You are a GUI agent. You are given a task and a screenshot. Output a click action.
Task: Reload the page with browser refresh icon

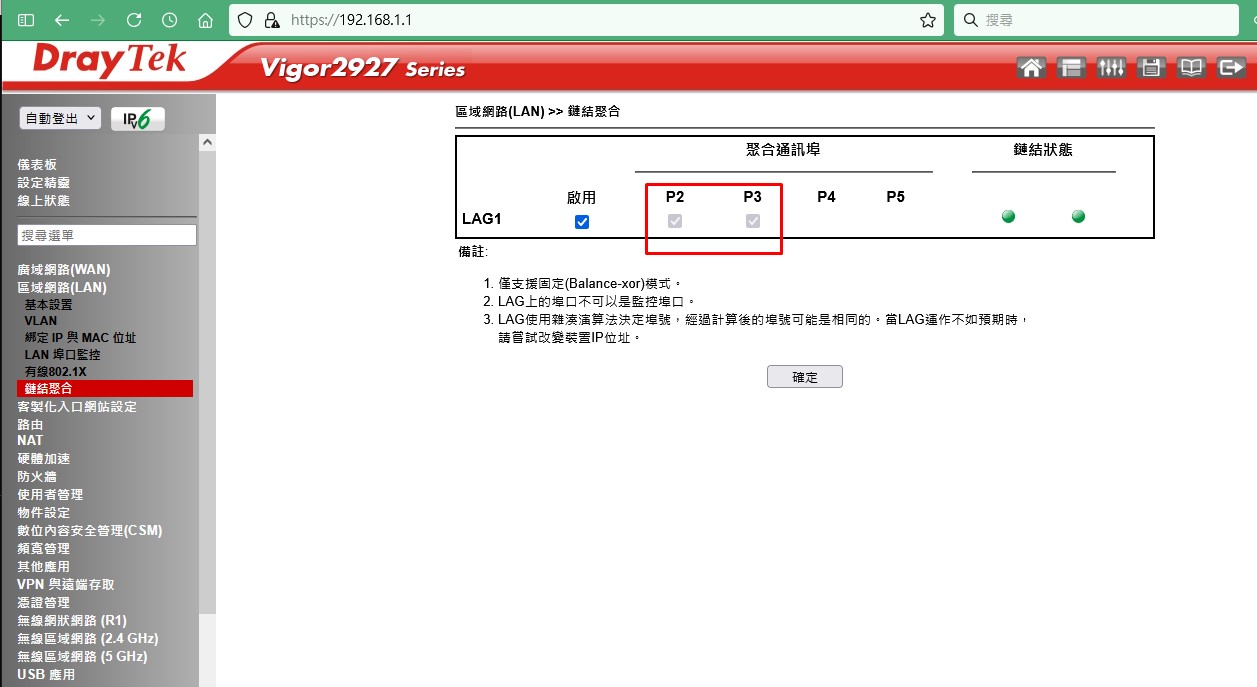134,20
